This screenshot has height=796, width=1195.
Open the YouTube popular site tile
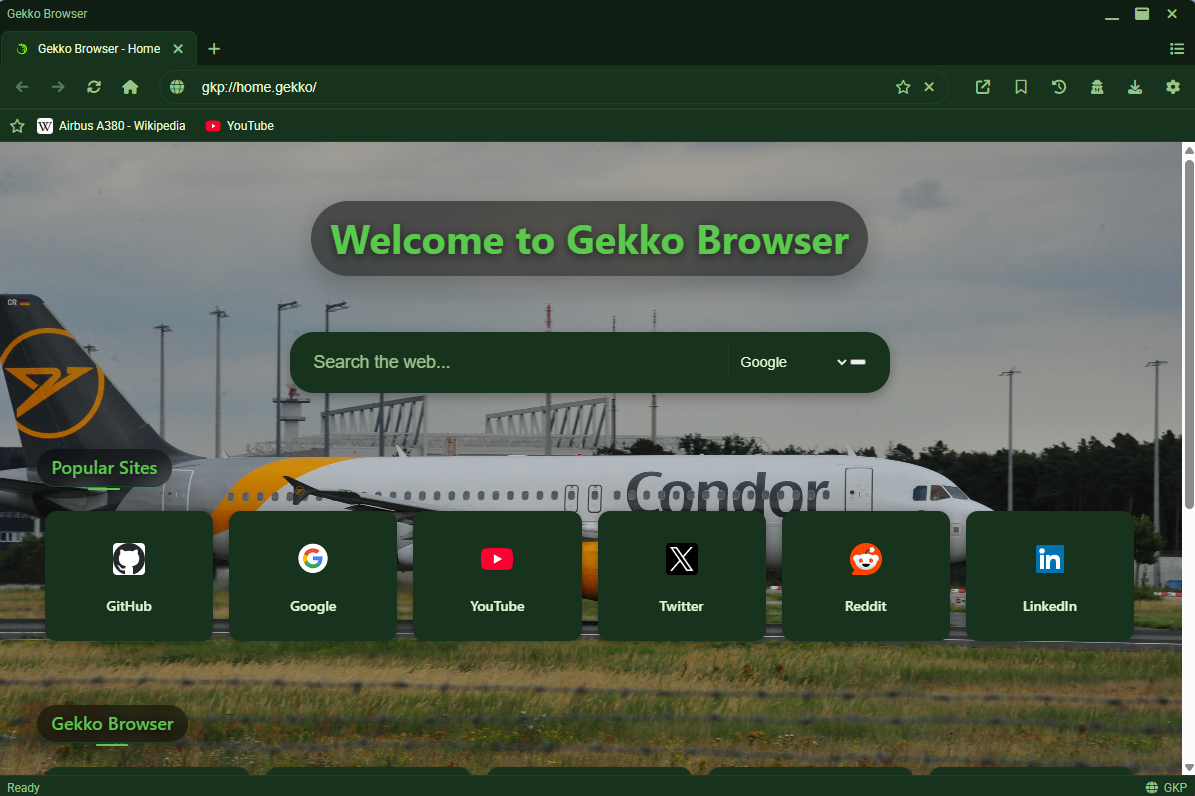(497, 576)
